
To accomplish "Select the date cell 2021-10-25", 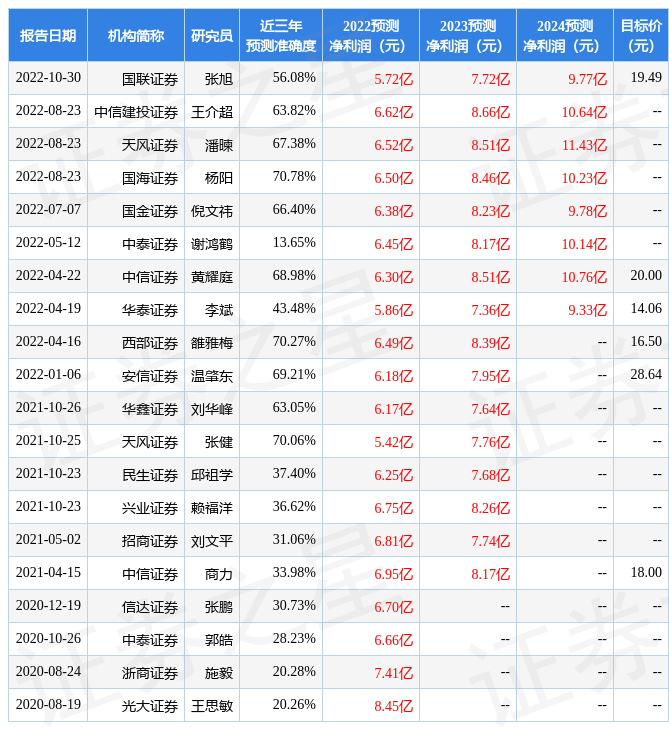I will (48, 440).
